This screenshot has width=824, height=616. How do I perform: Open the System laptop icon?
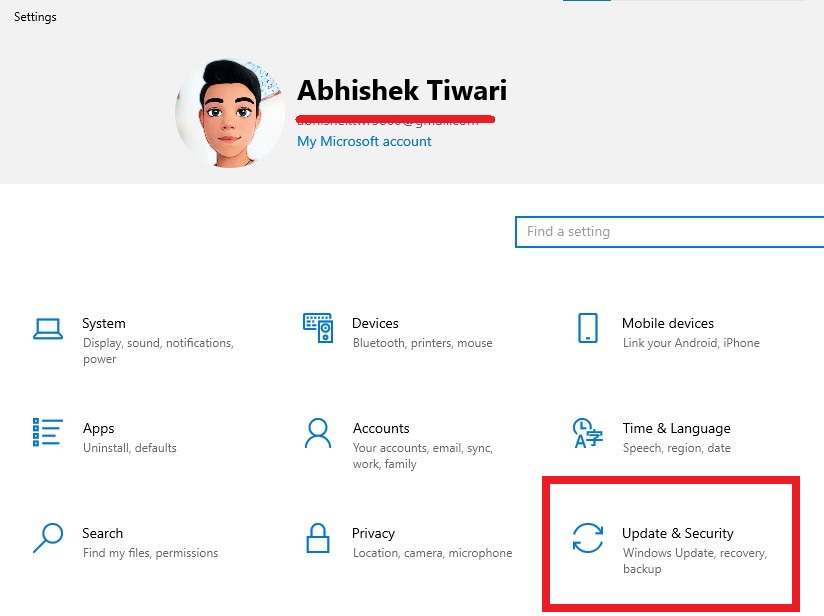coord(48,329)
